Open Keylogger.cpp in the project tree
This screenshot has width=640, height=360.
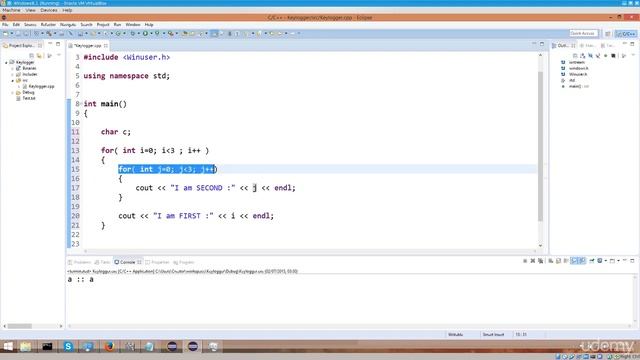coord(41,87)
